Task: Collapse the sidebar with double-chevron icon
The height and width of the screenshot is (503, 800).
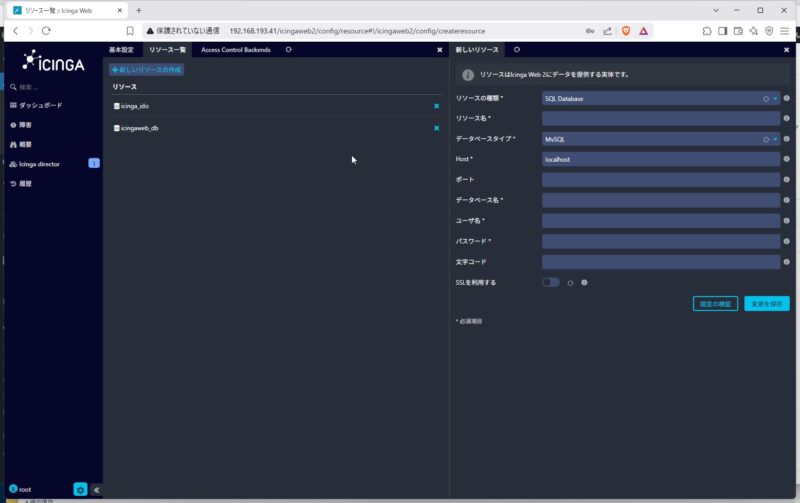Action: [96, 490]
